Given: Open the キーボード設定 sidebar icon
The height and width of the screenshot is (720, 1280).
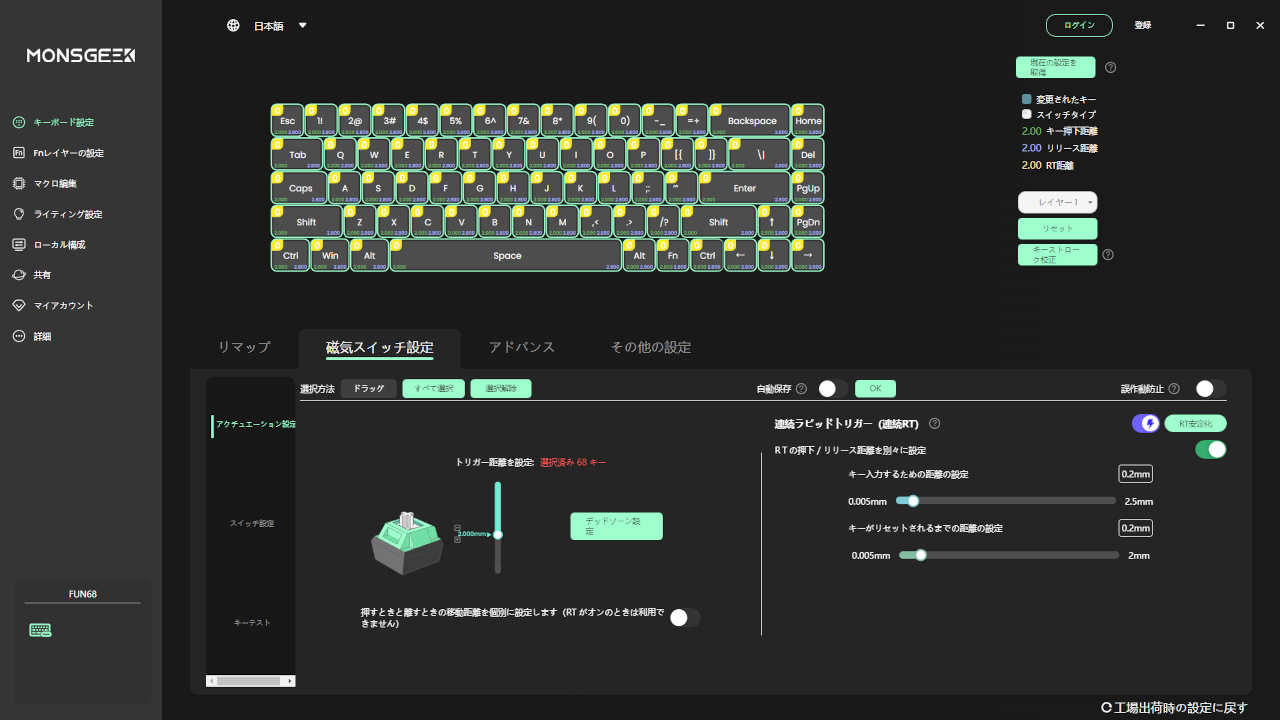Looking at the screenshot, I should (18, 122).
